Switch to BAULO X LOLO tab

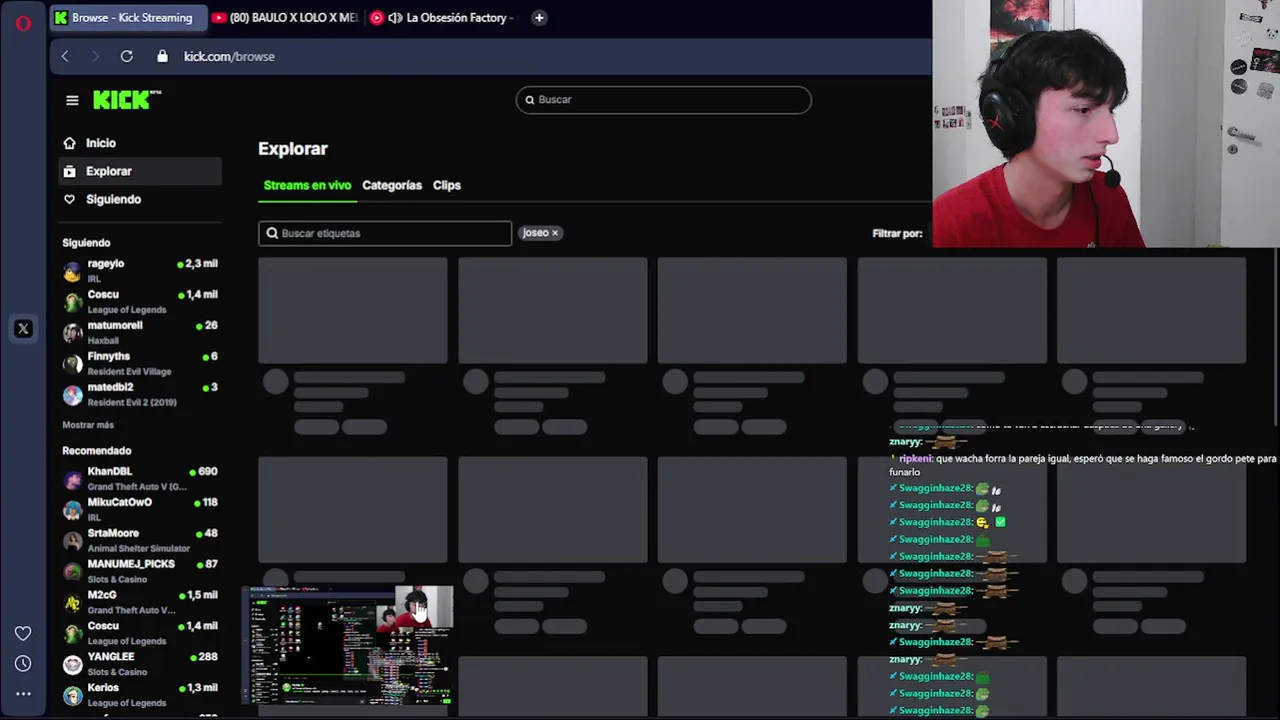(x=285, y=17)
